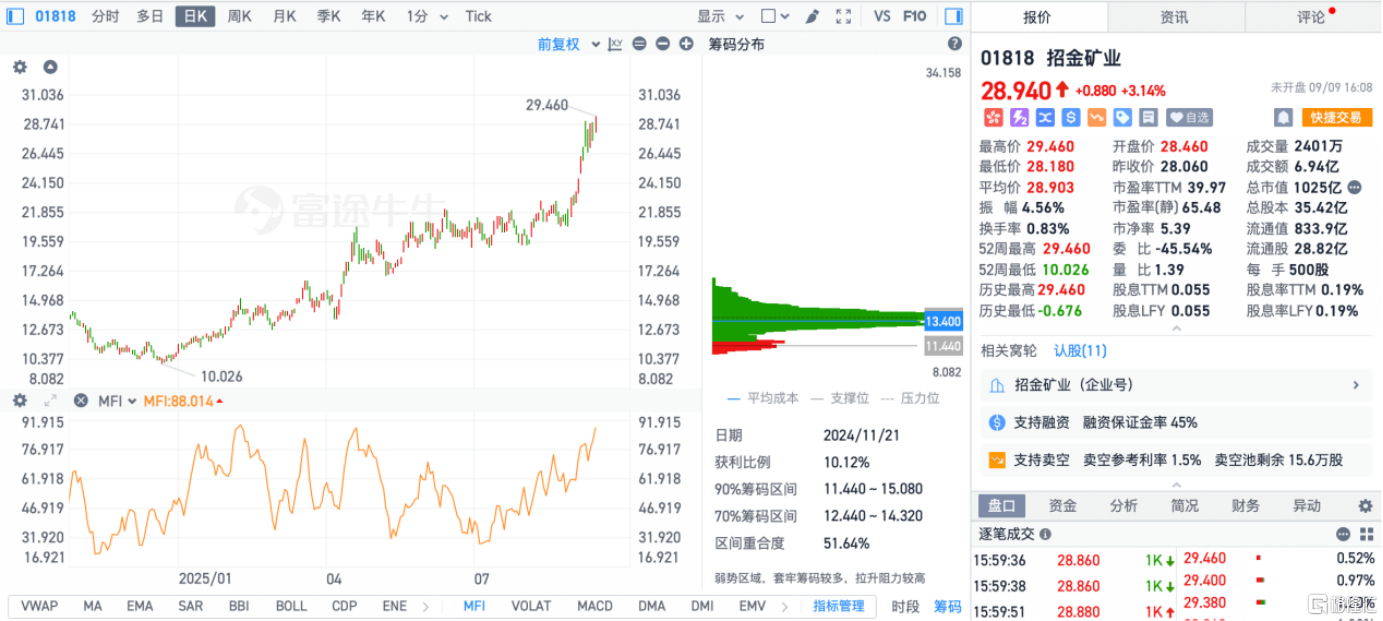The height and width of the screenshot is (621, 1383).
Task: Toggle the right quote panel icon
Action: [952, 16]
